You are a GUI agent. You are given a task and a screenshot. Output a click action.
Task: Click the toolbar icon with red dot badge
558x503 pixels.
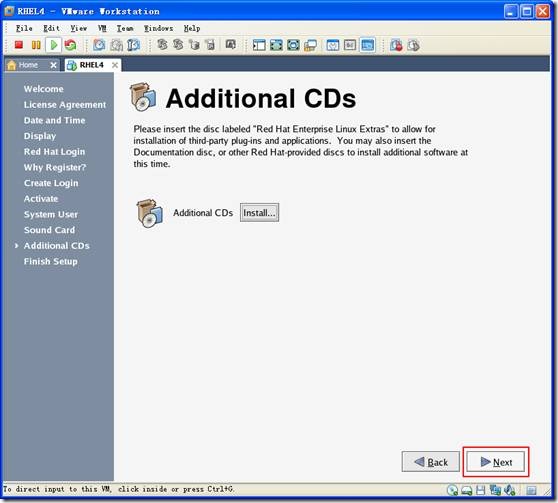coord(396,45)
